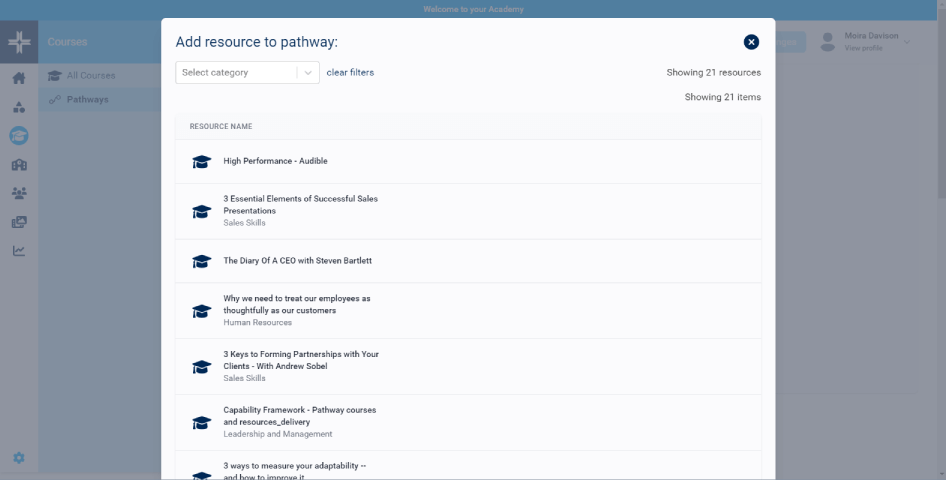Image resolution: width=946 pixels, height=480 pixels.
Task: Click the academy logo in top-left corner
Action: tap(19, 42)
